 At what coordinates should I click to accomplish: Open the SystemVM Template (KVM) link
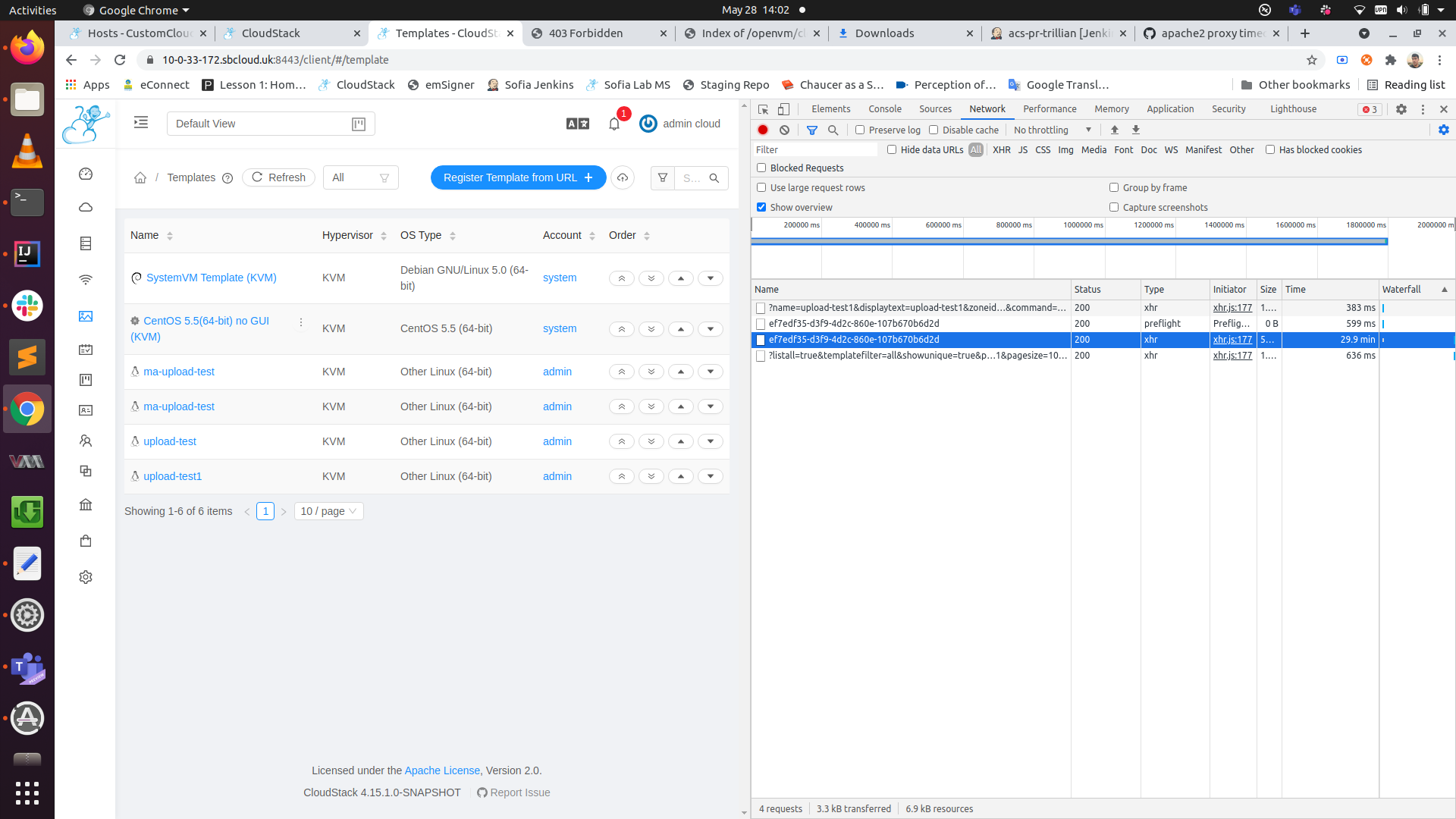pos(211,278)
